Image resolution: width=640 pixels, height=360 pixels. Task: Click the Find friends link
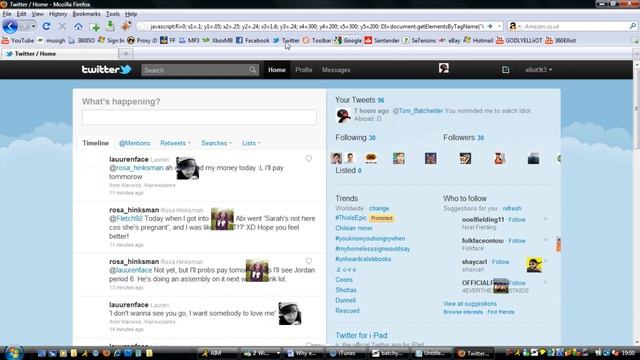coord(501,312)
